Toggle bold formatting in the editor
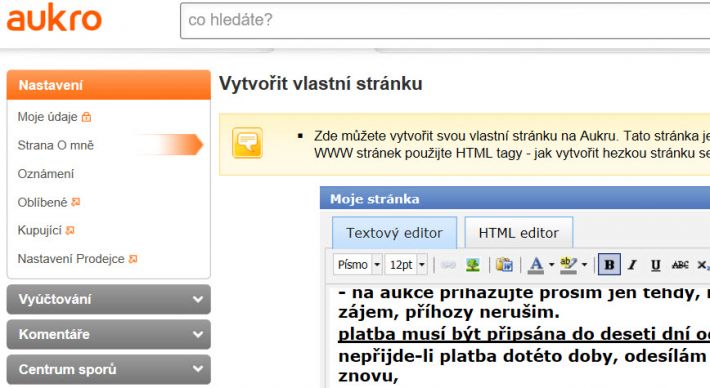Viewport: 710px width, 388px height. [609, 264]
